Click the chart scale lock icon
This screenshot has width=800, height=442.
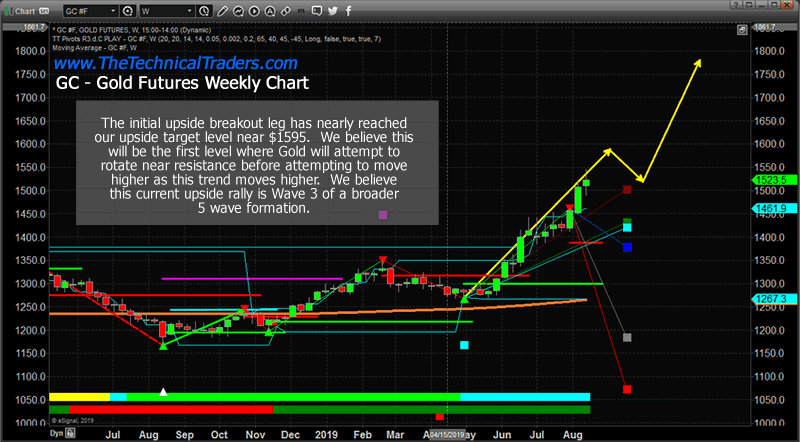point(742,30)
